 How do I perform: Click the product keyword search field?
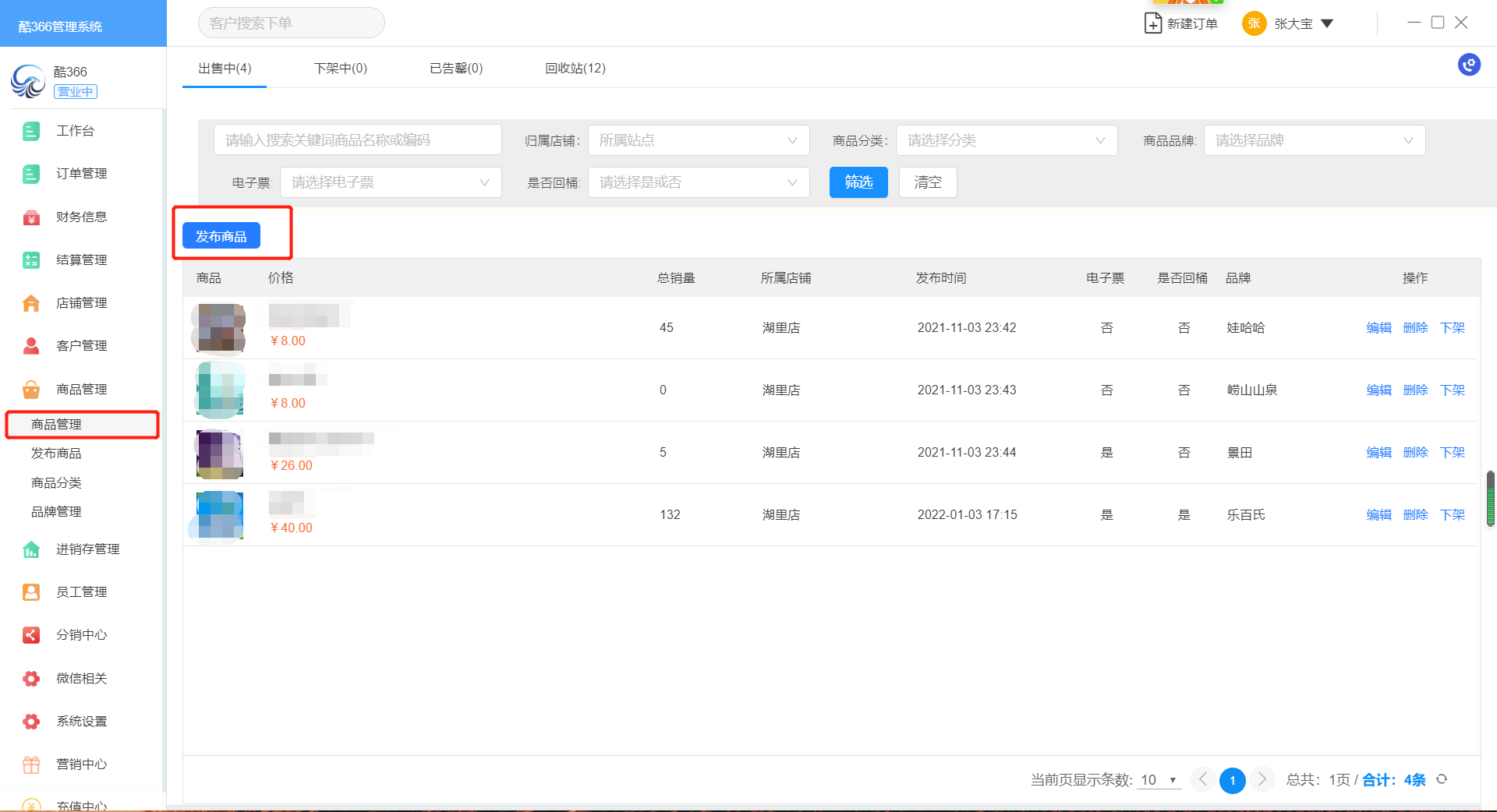357,140
